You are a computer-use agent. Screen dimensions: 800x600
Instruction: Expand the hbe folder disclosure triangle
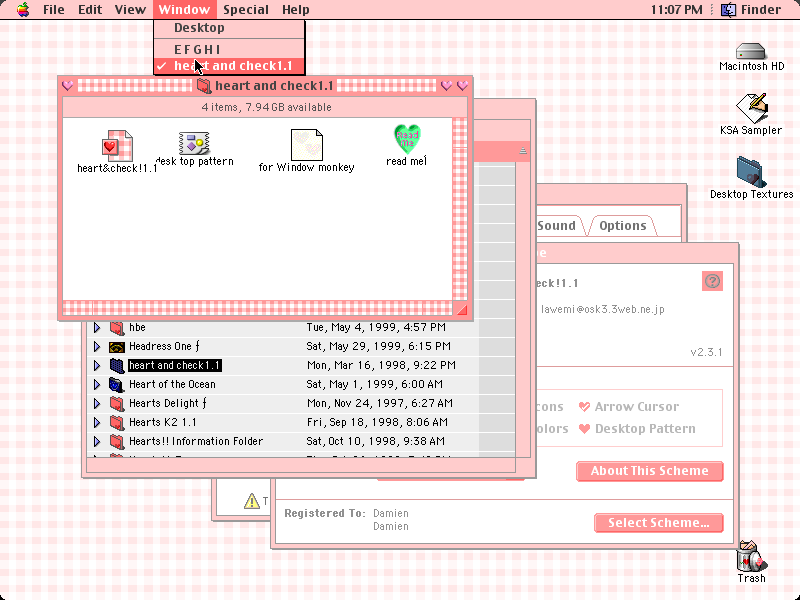[97, 328]
